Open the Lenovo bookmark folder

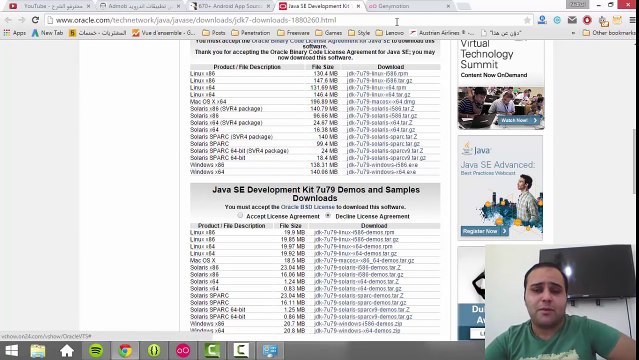(x=390, y=33)
